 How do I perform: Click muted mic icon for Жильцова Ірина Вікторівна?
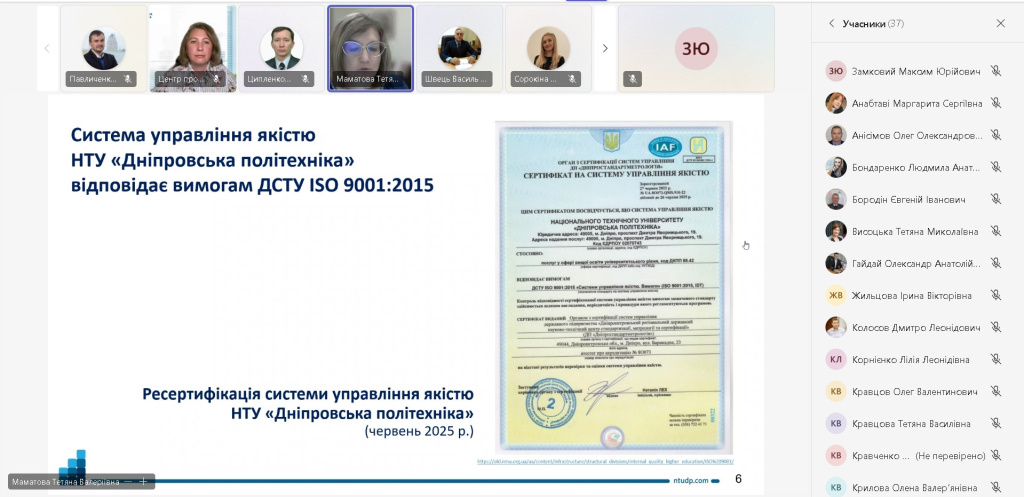coord(995,295)
